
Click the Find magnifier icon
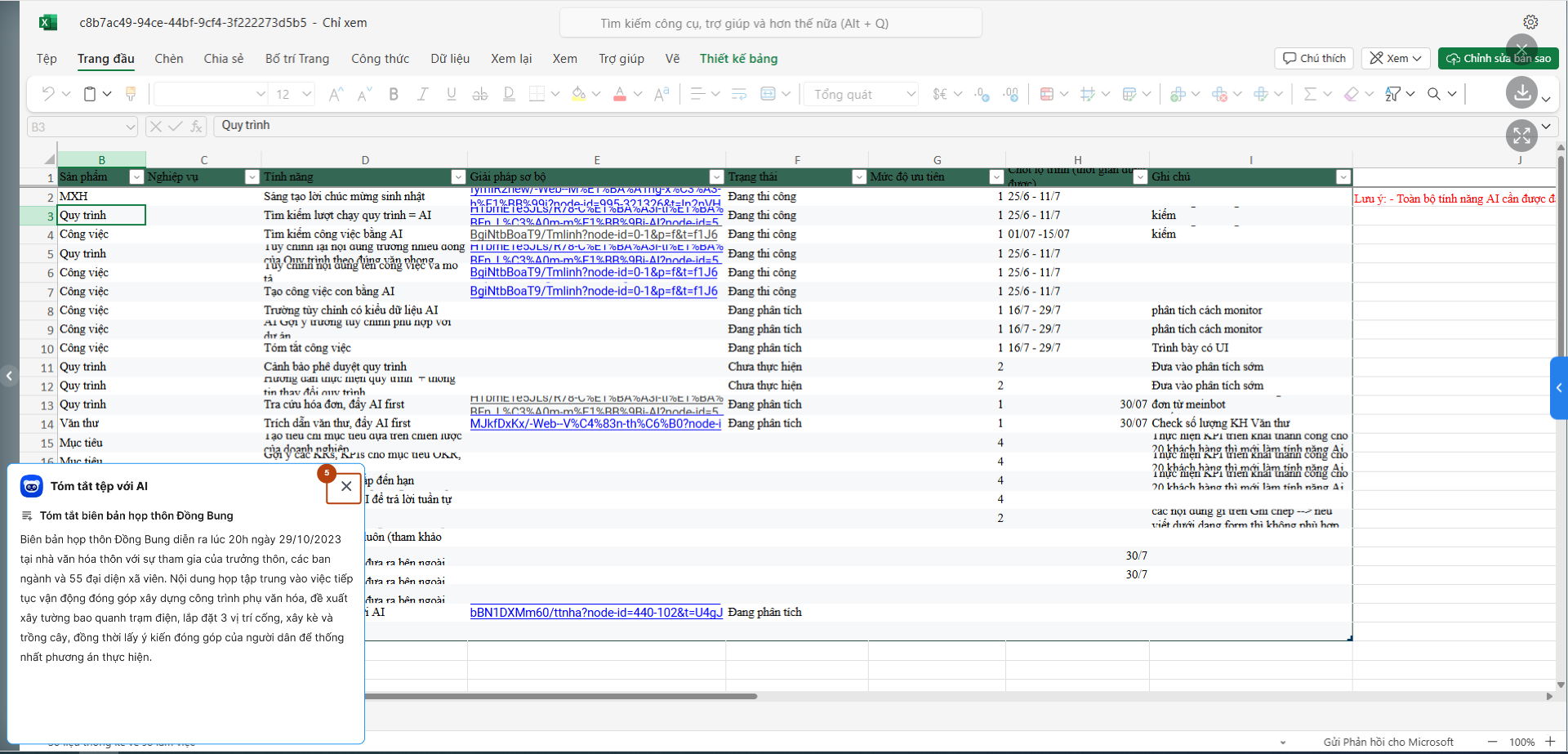1434,95
